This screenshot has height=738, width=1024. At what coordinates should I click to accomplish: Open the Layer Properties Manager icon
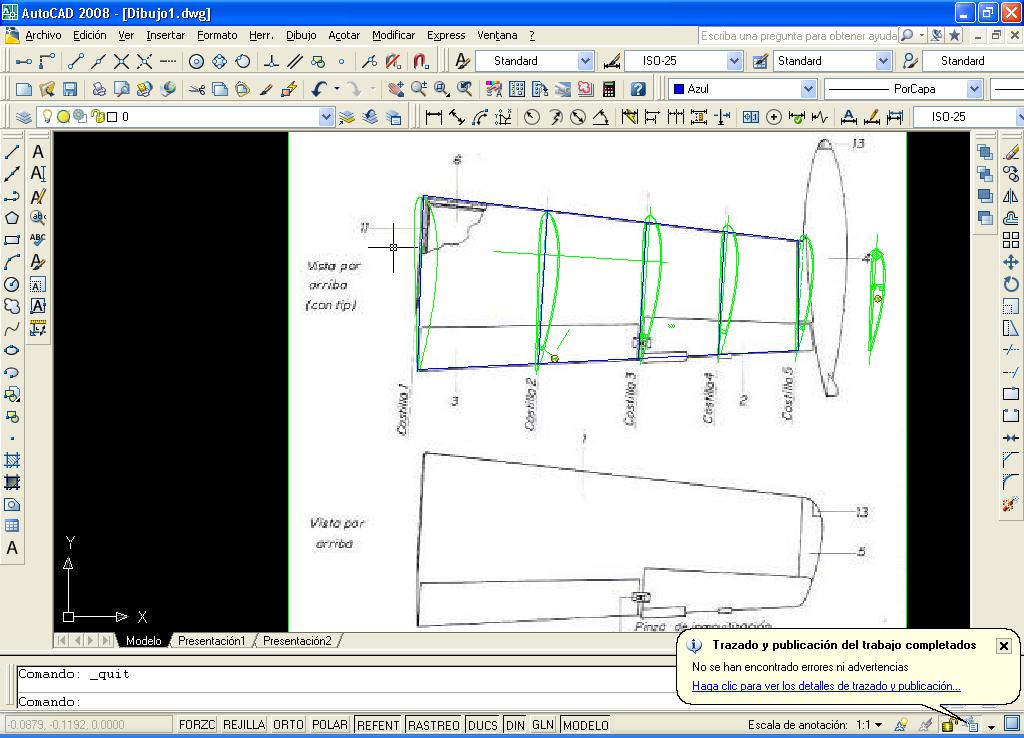[24, 117]
